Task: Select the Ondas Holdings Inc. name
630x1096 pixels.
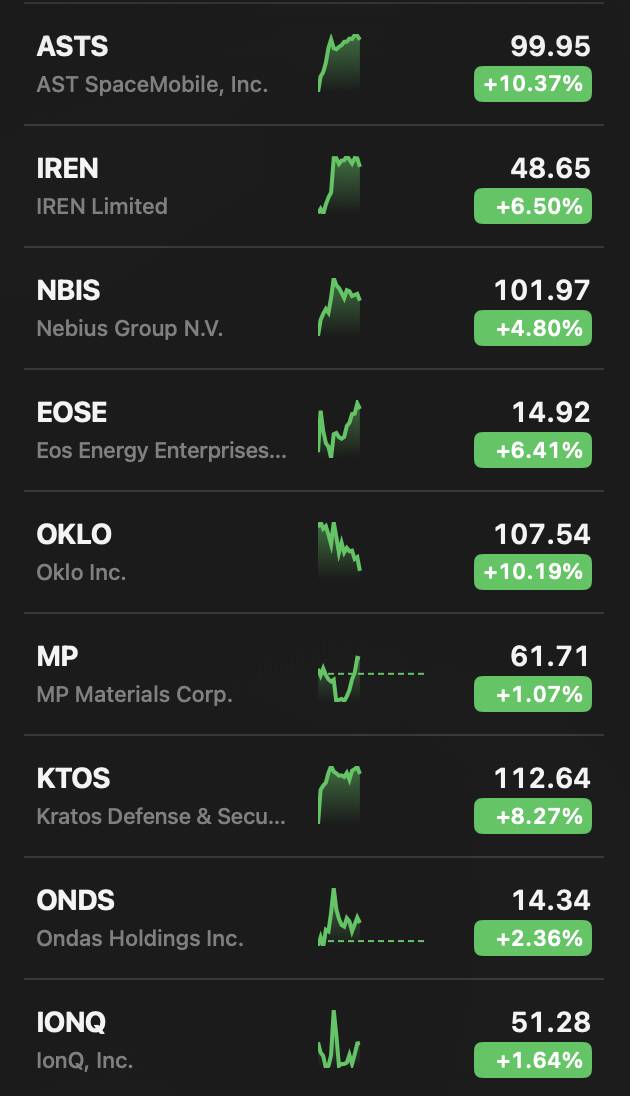Action: (140, 938)
